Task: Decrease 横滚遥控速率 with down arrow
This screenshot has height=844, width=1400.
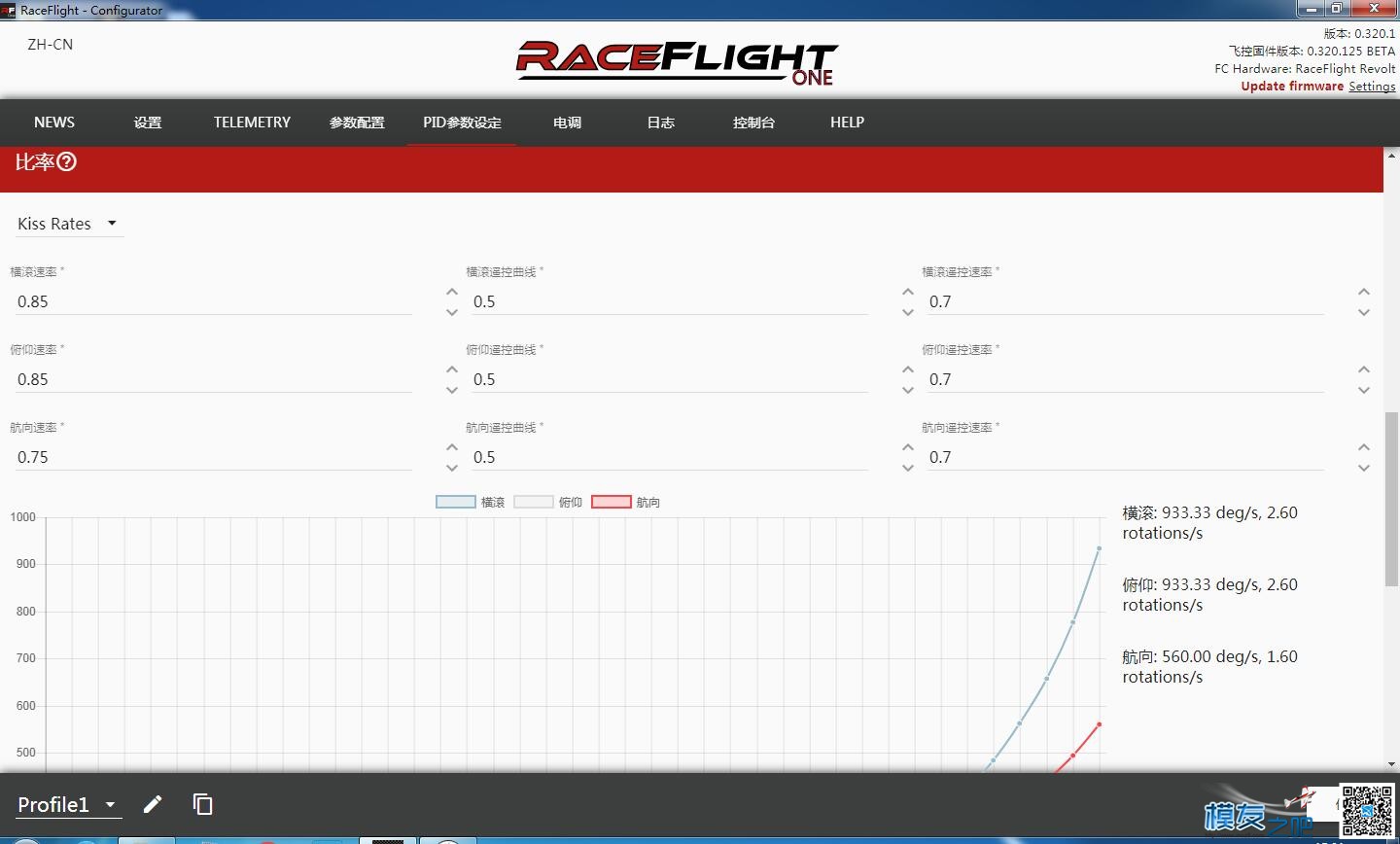Action: 1364,312
